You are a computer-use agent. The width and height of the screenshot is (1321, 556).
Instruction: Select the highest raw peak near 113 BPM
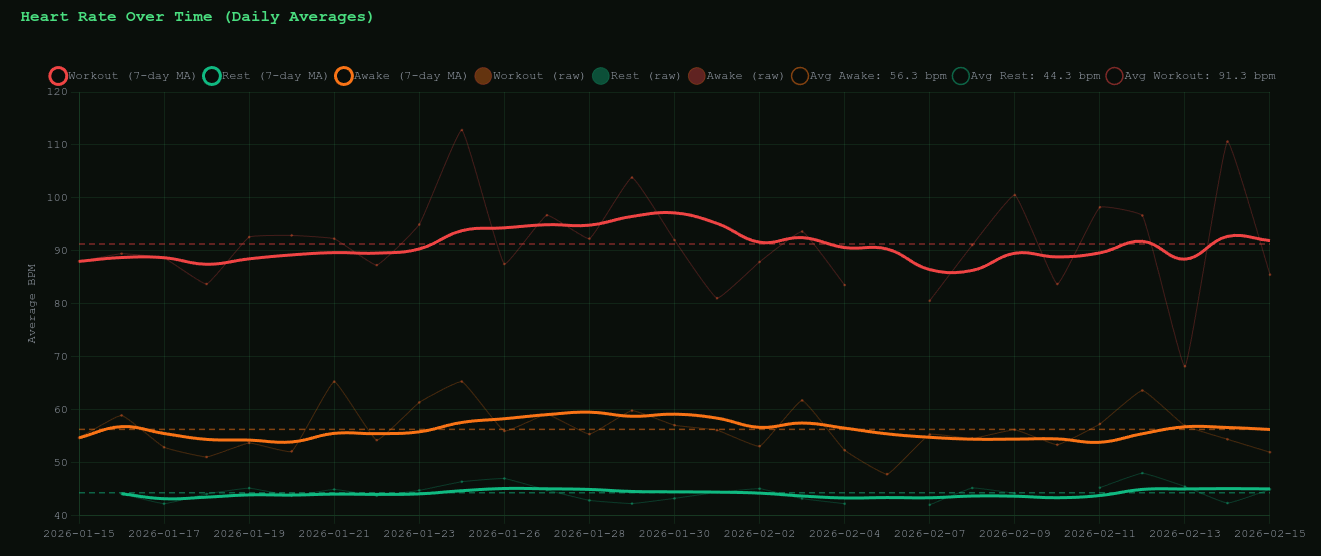coord(461,129)
